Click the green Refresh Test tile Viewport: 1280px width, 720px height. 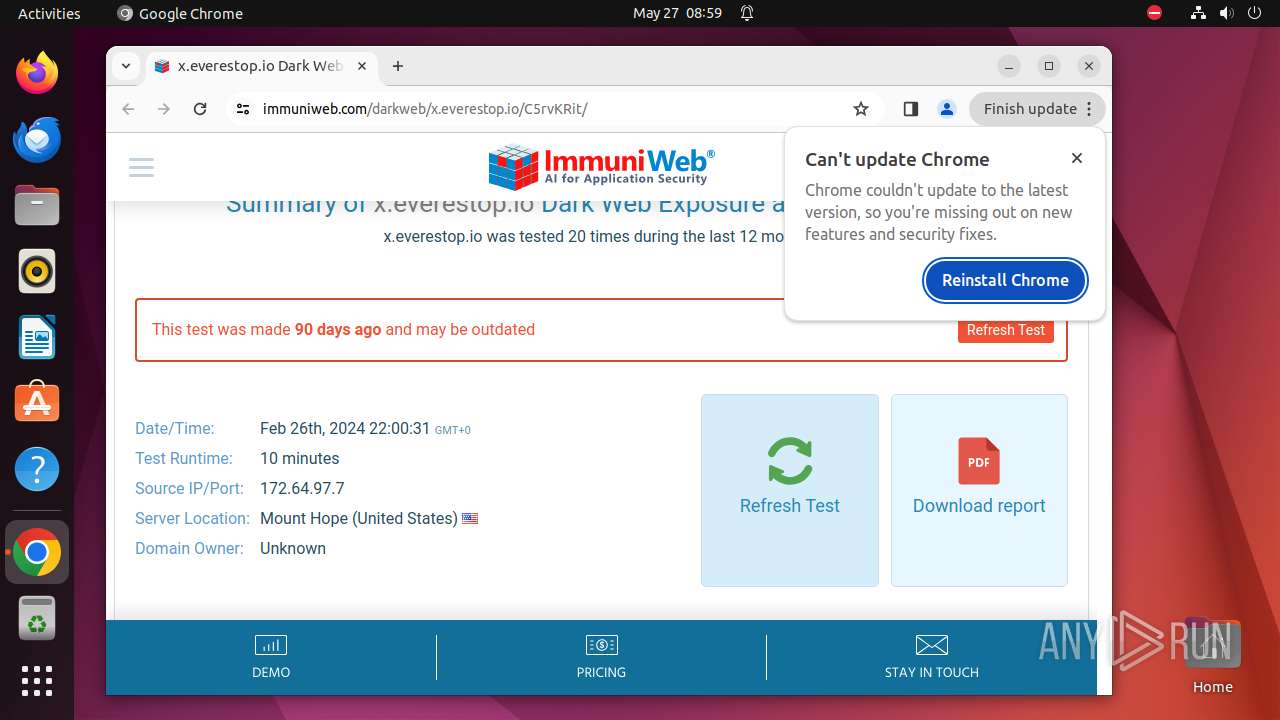(x=790, y=490)
